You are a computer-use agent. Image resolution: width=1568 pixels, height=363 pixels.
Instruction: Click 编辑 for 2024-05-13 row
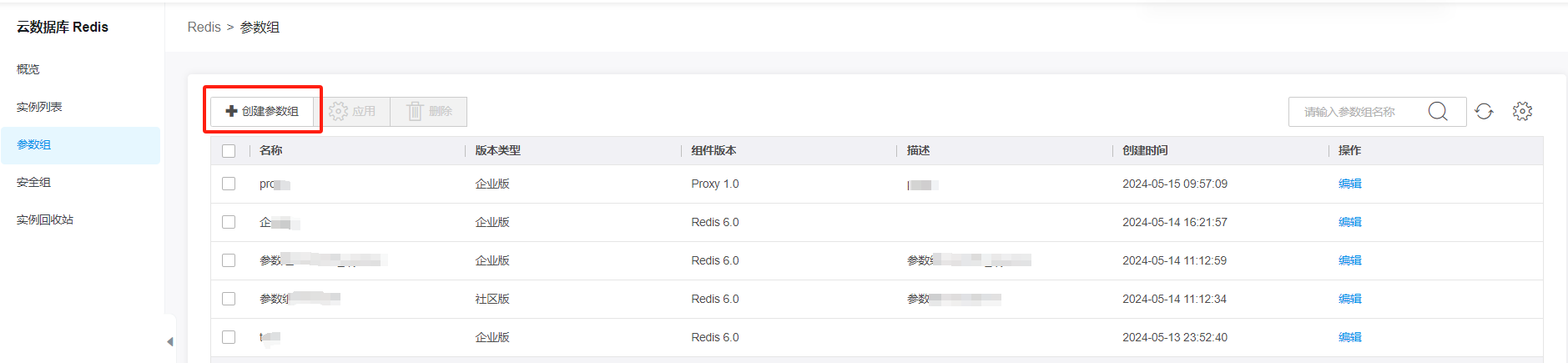click(1349, 337)
